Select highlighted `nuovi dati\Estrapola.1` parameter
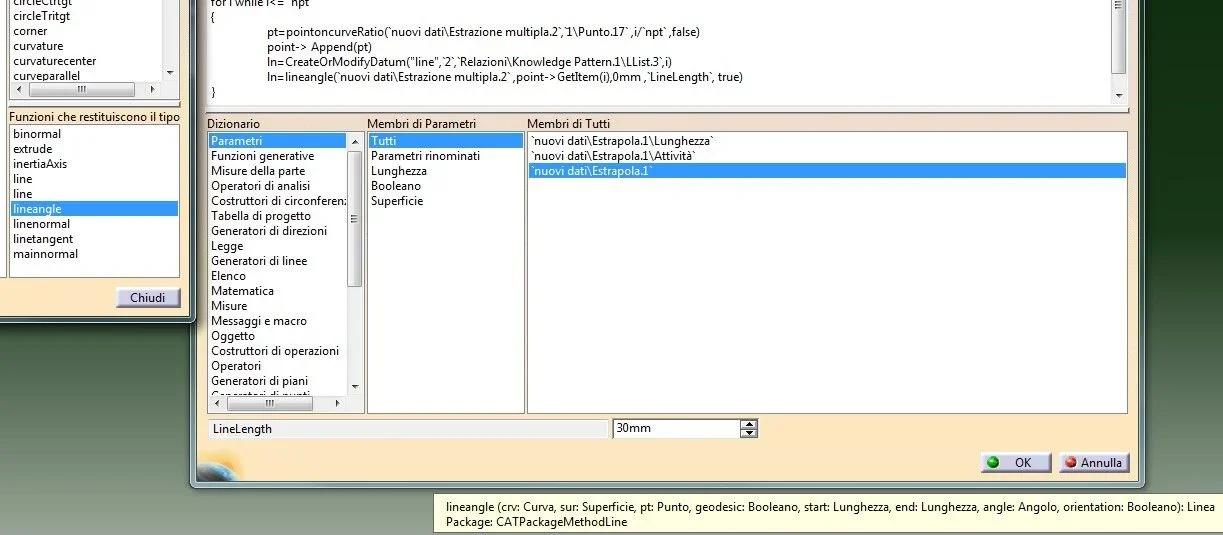The width and height of the screenshot is (1223, 535). [827, 171]
